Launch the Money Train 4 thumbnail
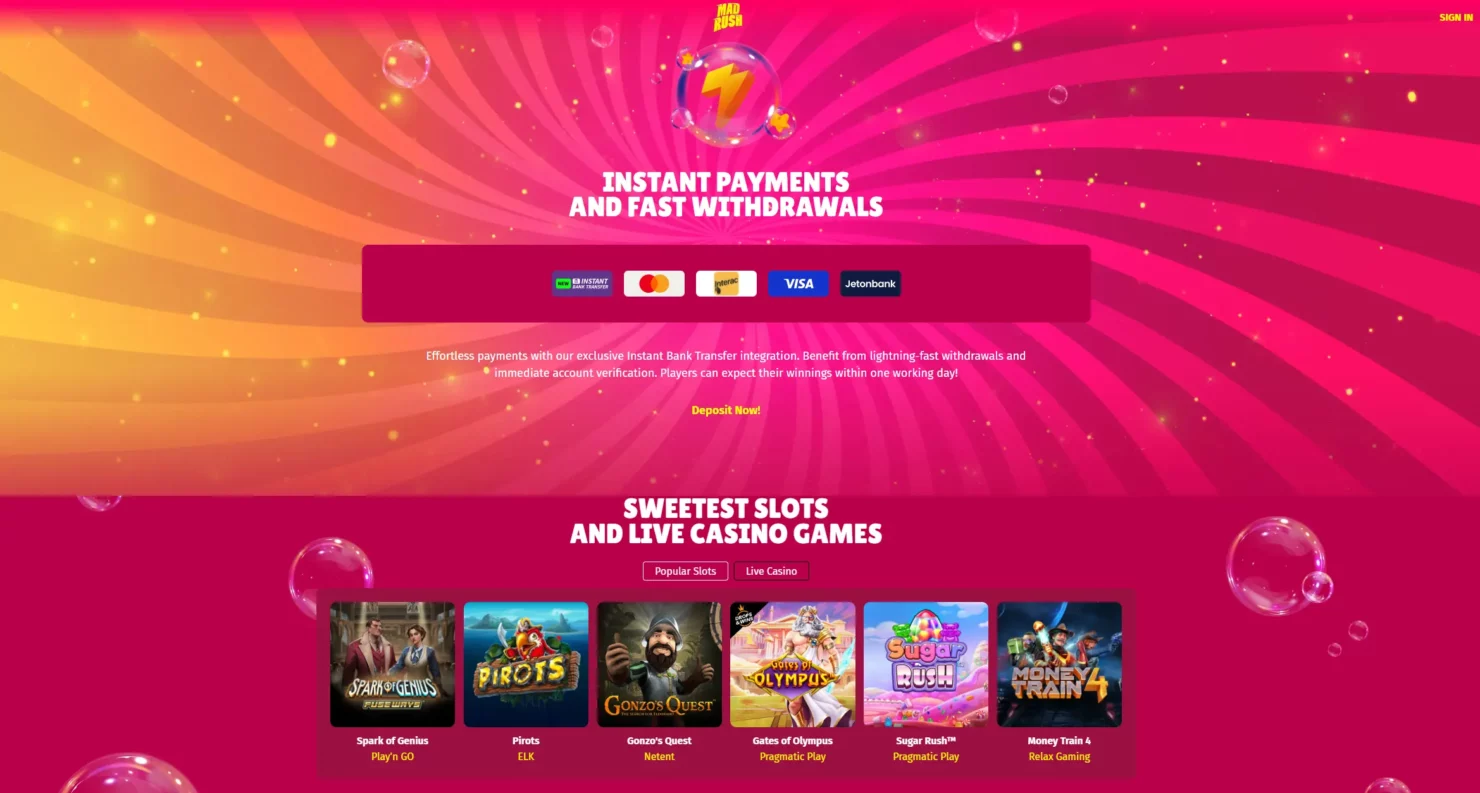Viewport: 1480px width, 793px height. [1059, 664]
